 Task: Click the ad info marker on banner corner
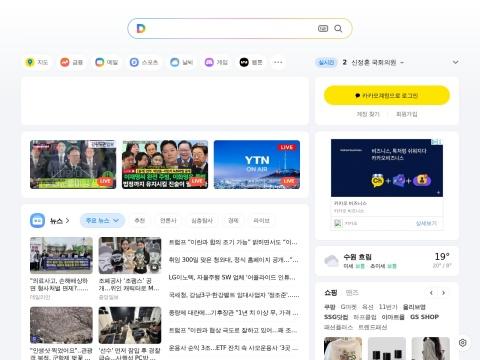coord(437,142)
